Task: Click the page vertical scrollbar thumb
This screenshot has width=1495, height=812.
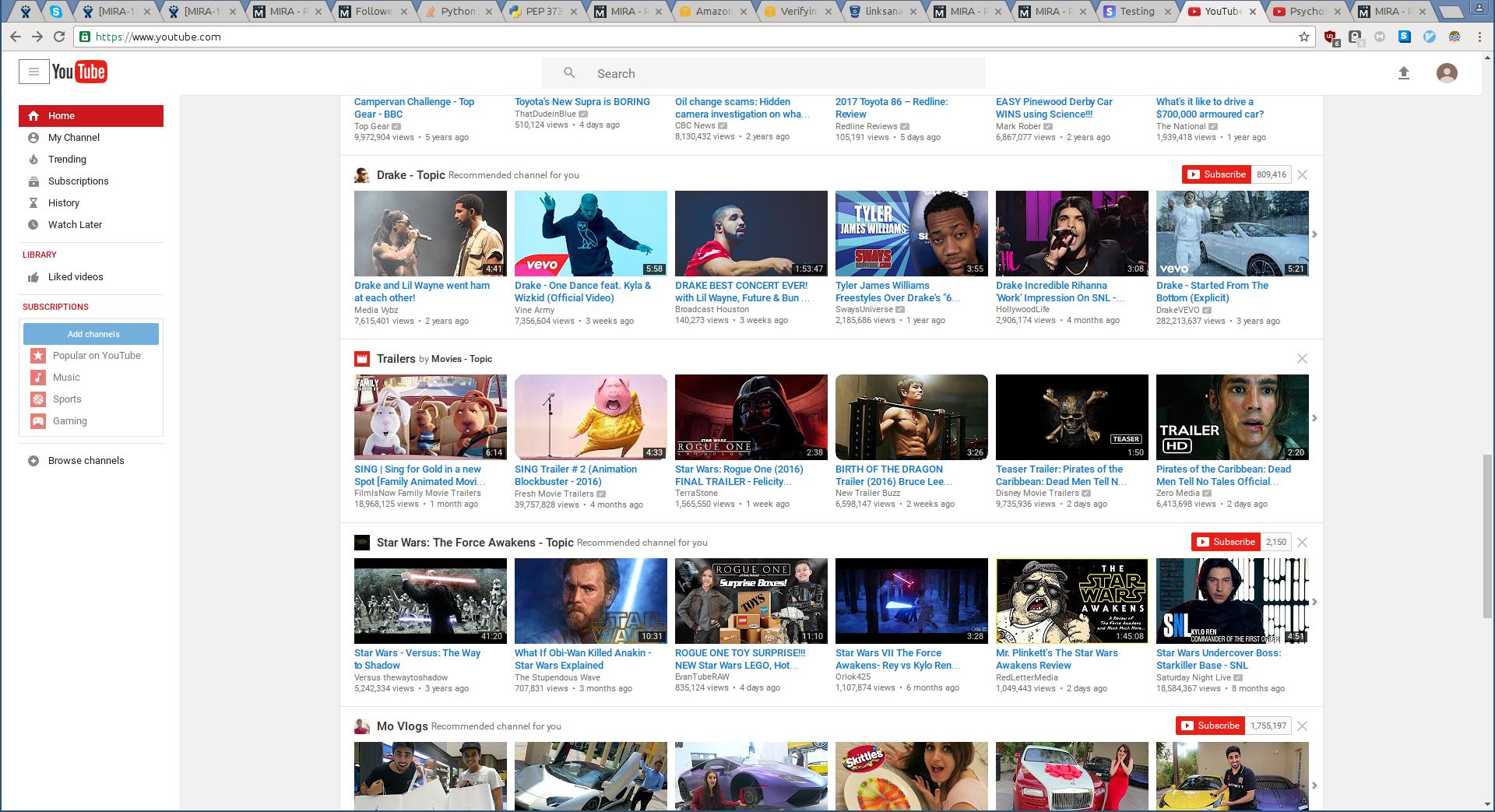Action: click(x=1487, y=537)
